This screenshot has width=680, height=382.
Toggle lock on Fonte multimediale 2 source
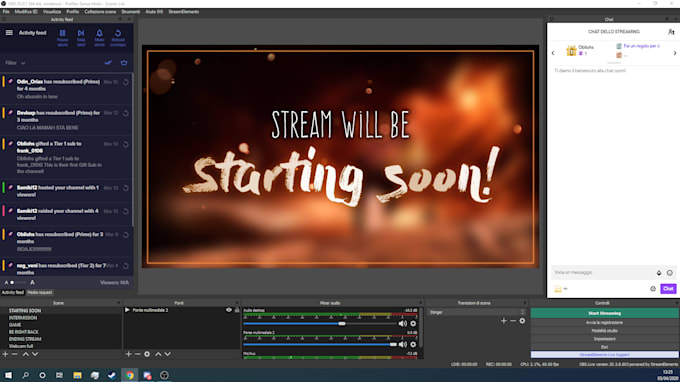[x=237, y=310]
